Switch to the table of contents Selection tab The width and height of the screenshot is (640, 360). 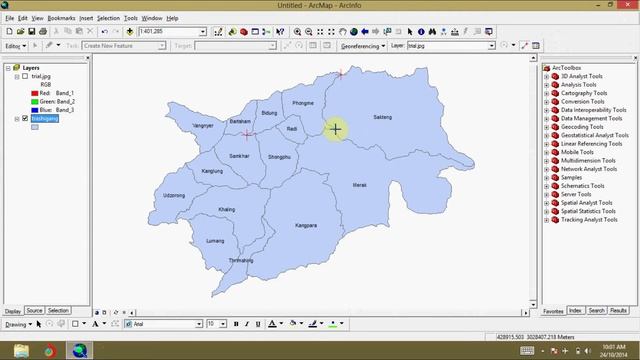click(x=58, y=311)
